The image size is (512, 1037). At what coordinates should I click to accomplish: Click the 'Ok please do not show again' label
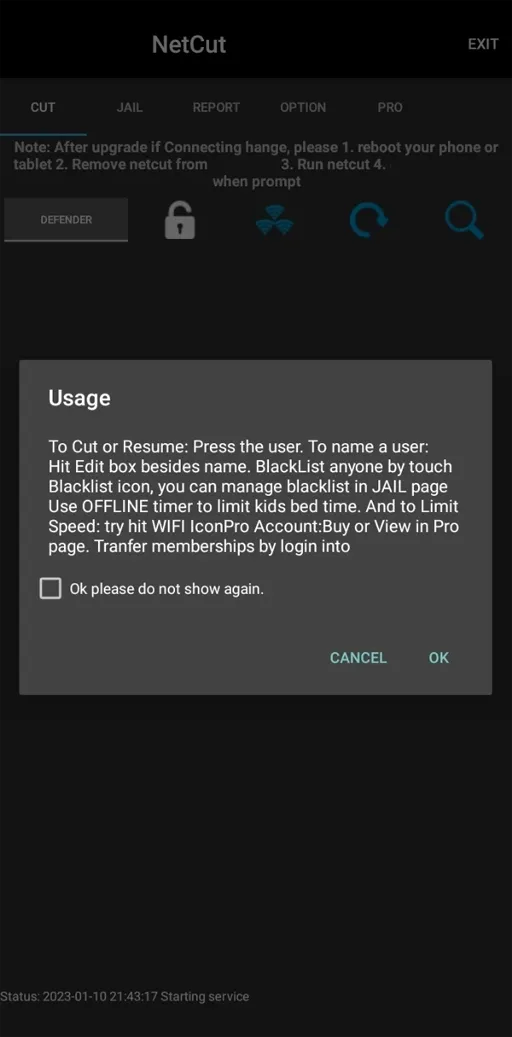(x=167, y=589)
